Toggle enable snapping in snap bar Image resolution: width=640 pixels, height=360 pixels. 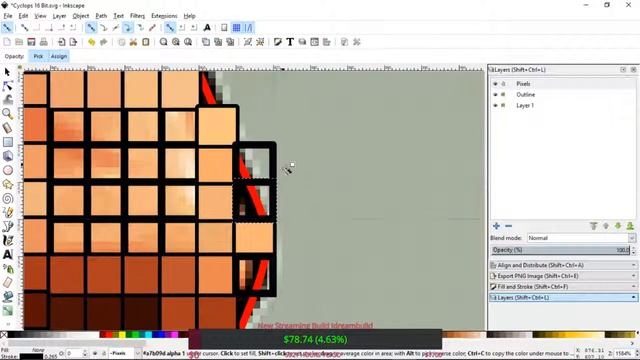coord(7,28)
